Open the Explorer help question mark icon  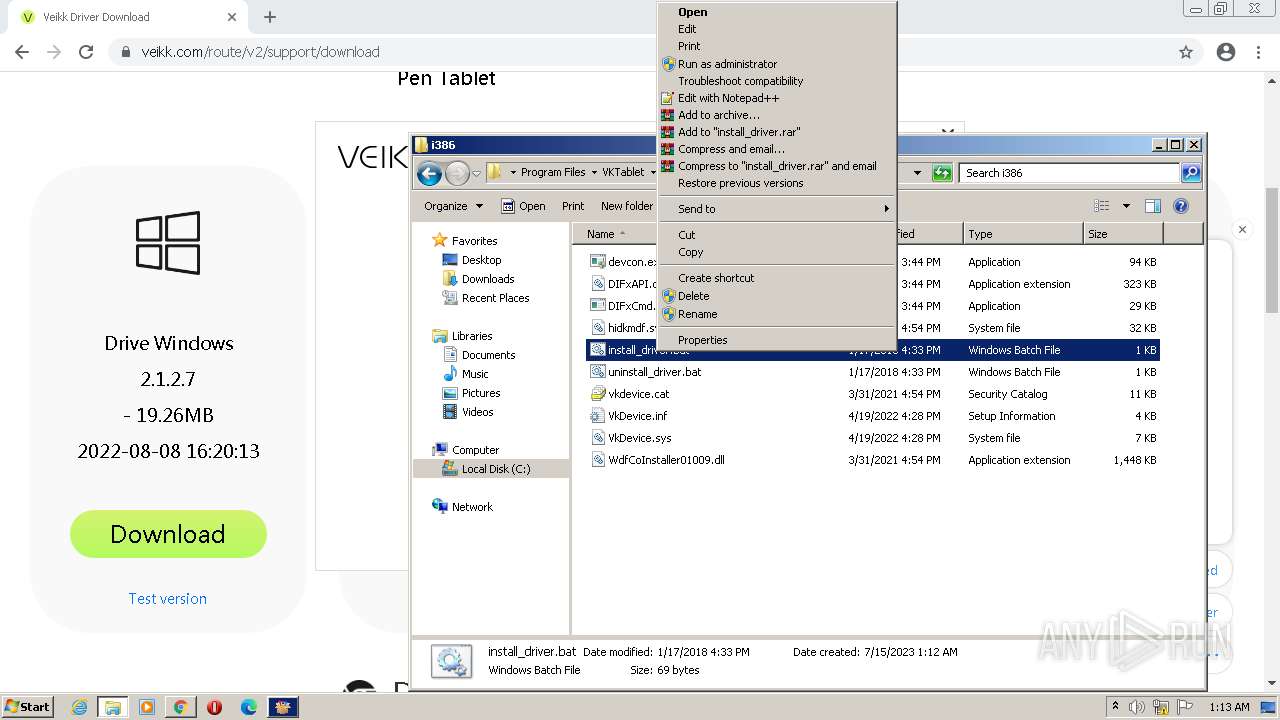click(x=1180, y=206)
